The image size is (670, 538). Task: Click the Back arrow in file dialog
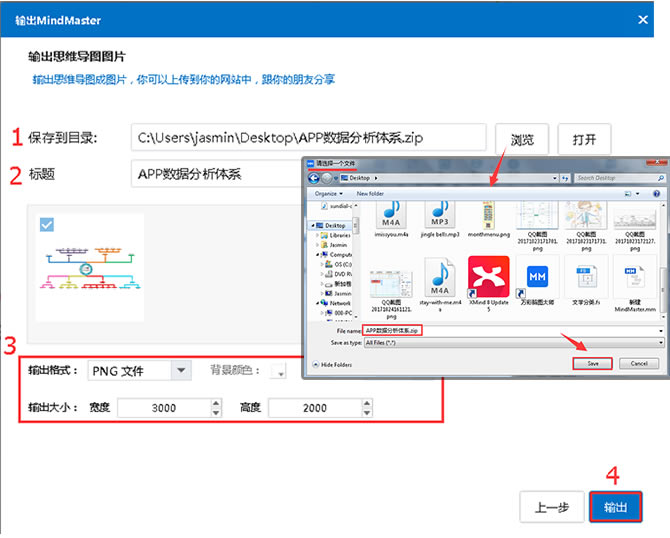tap(314, 178)
